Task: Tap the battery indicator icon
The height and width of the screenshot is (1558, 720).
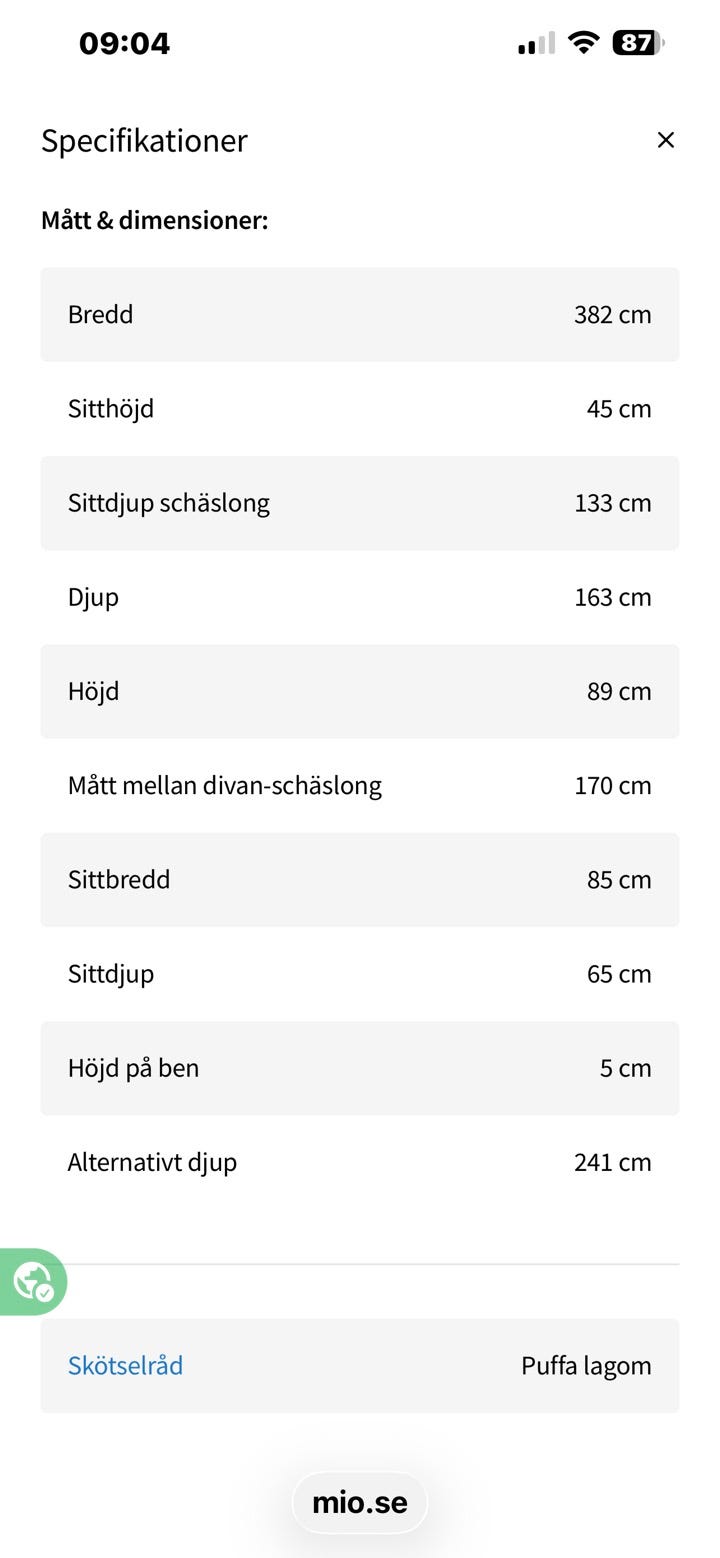Action: (638, 43)
